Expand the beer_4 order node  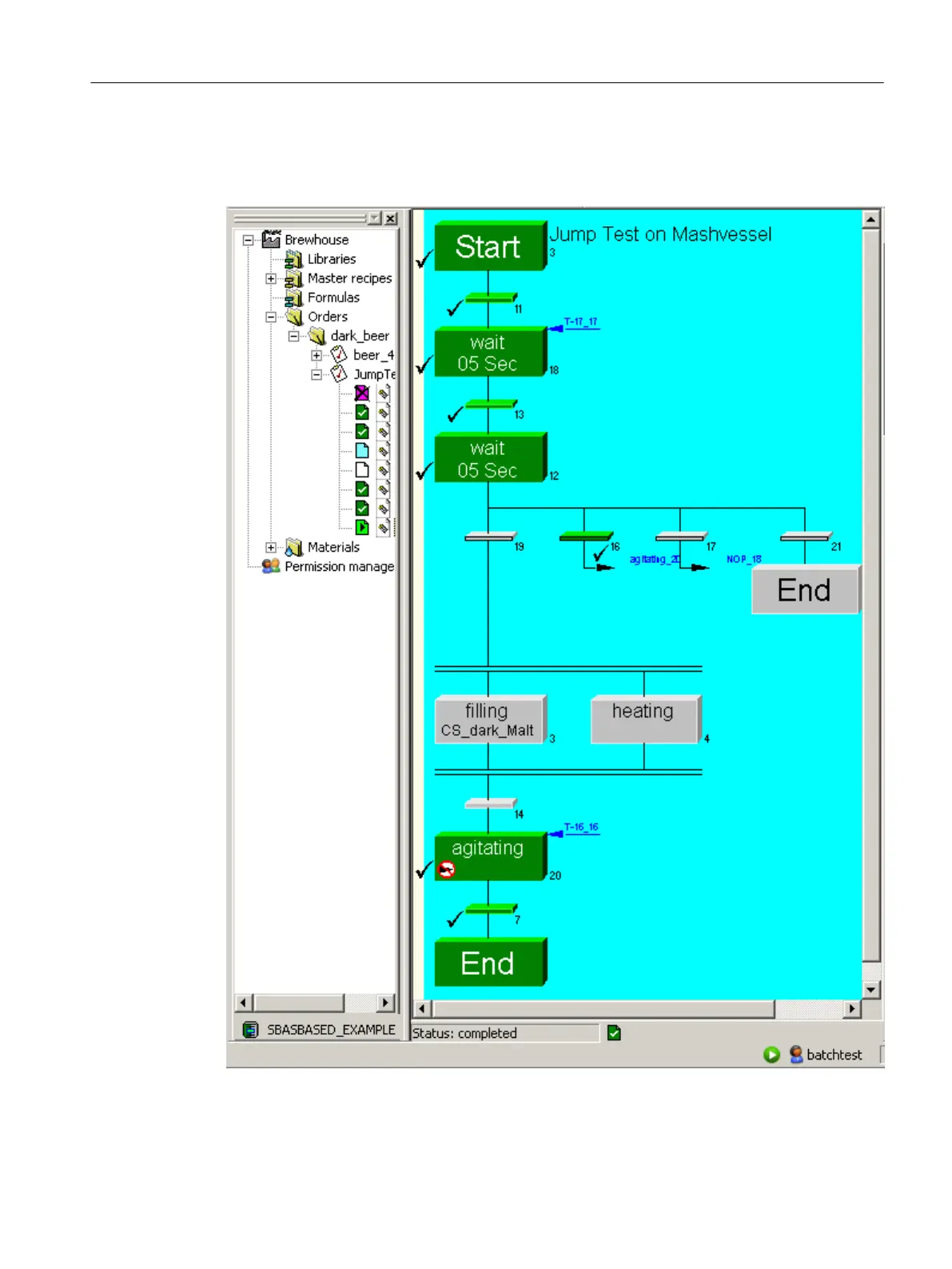(x=317, y=355)
